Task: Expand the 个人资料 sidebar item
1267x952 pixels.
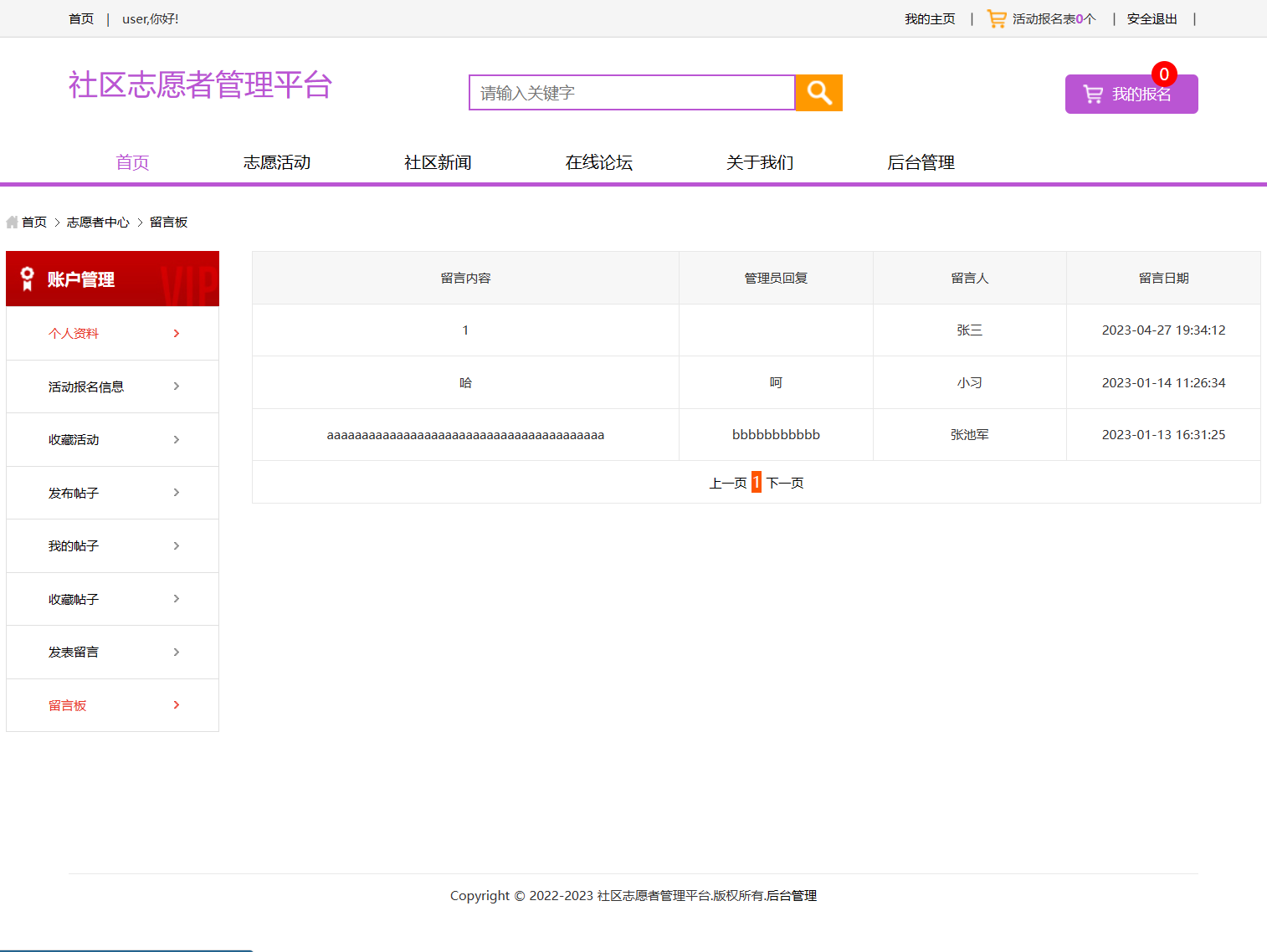Action: coord(177,333)
